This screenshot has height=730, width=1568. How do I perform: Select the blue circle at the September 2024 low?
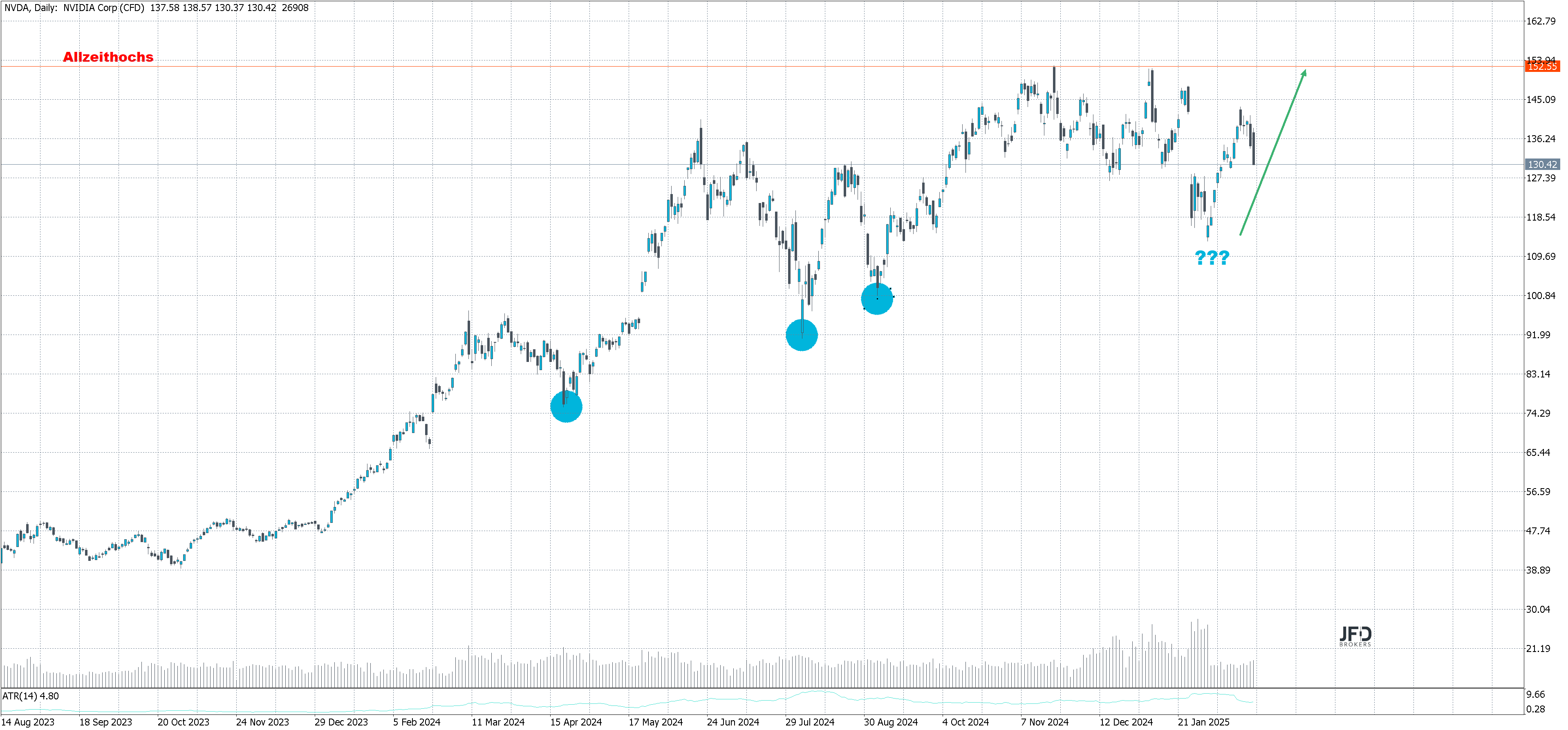(x=877, y=299)
